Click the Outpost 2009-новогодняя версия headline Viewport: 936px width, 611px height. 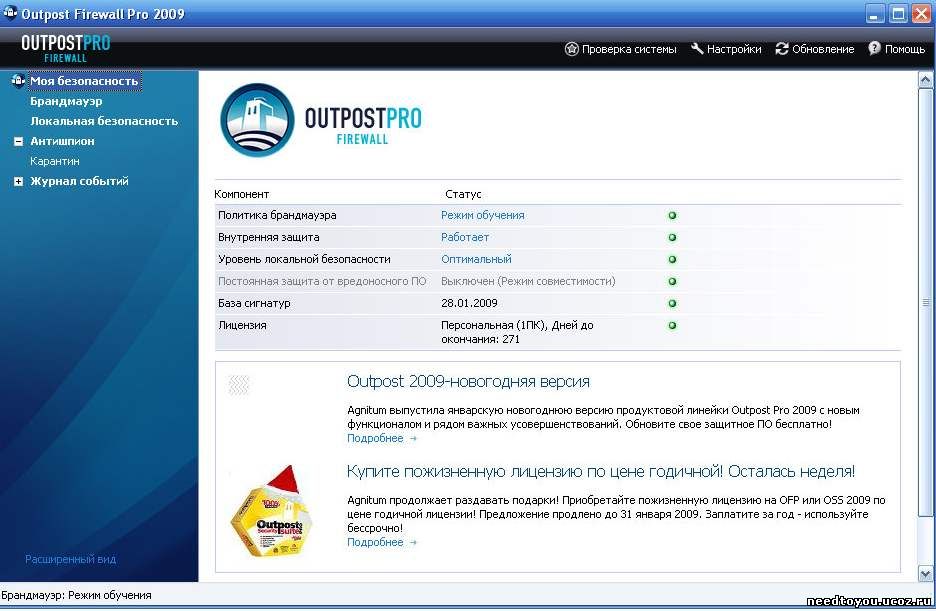pyautogui.click(x=468, y=381)
